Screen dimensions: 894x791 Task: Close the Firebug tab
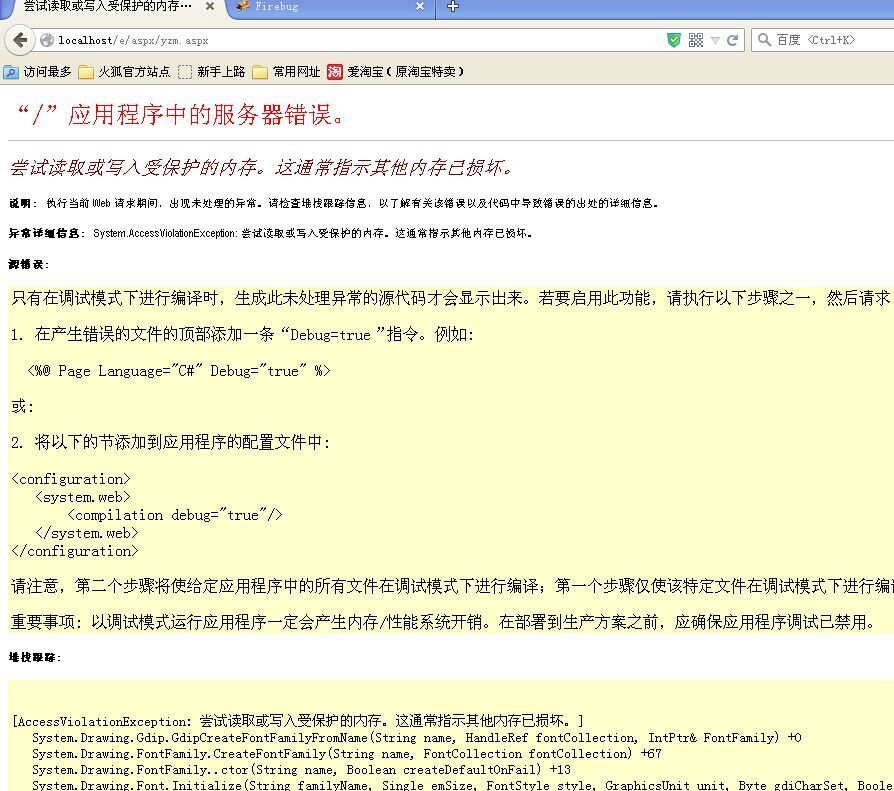click(421, 7)
